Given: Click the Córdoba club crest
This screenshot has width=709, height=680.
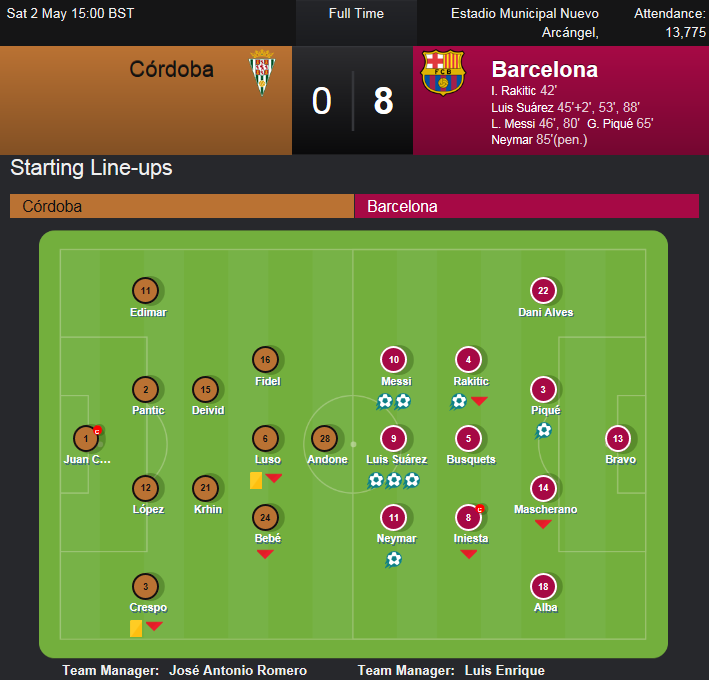Looking at the screenshot, I should (x=262, y=72).
